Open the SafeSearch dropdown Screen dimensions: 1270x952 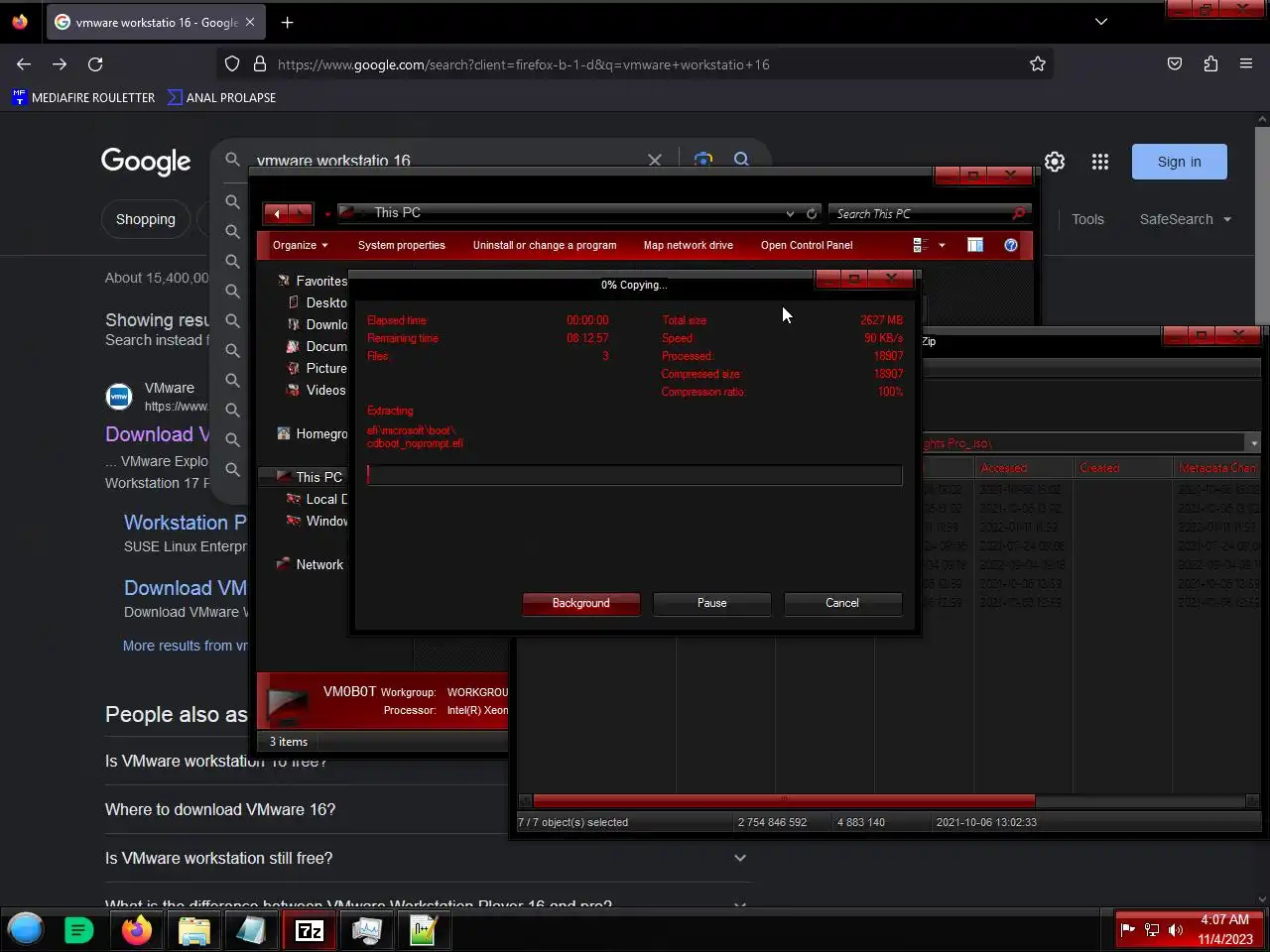[x=1186, y=219]
